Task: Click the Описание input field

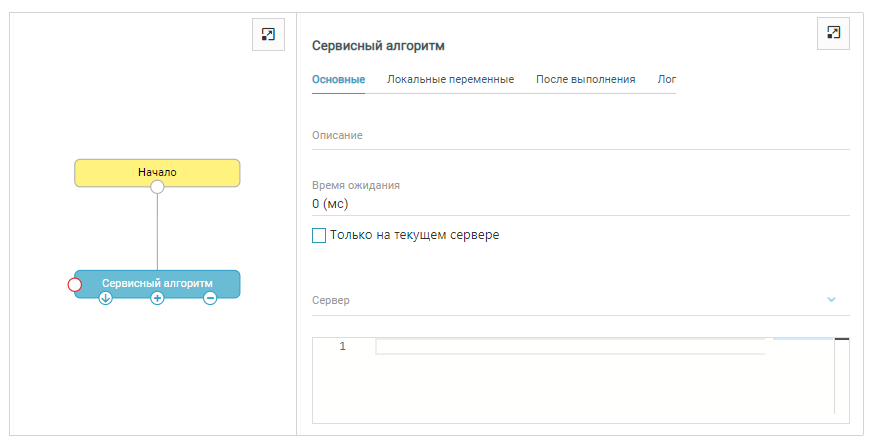Action: coord(580,136)
